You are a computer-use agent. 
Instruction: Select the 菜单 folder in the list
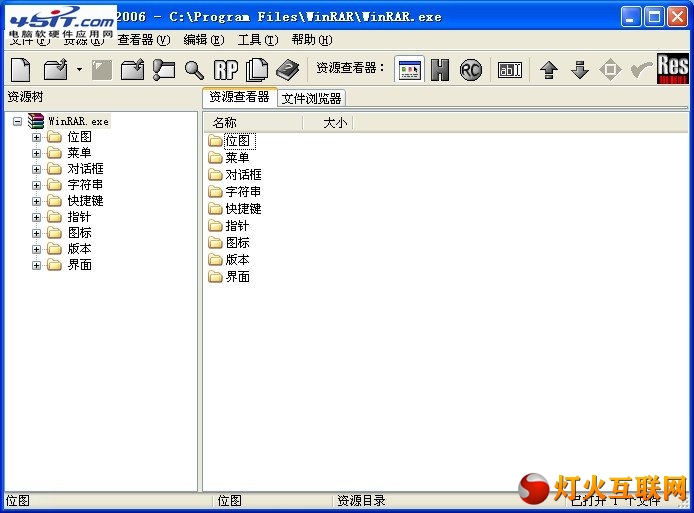tap(229, 158)
